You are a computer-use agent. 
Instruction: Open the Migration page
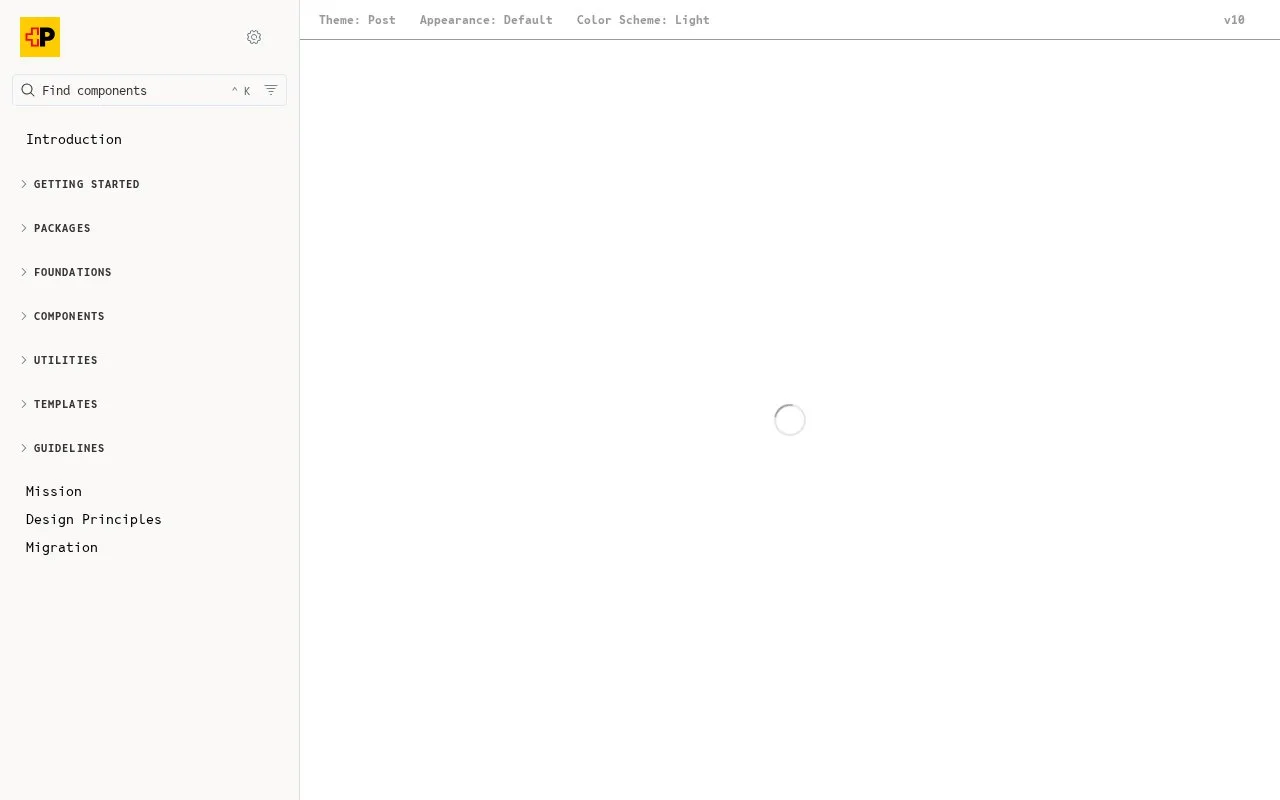click(62, 547)
